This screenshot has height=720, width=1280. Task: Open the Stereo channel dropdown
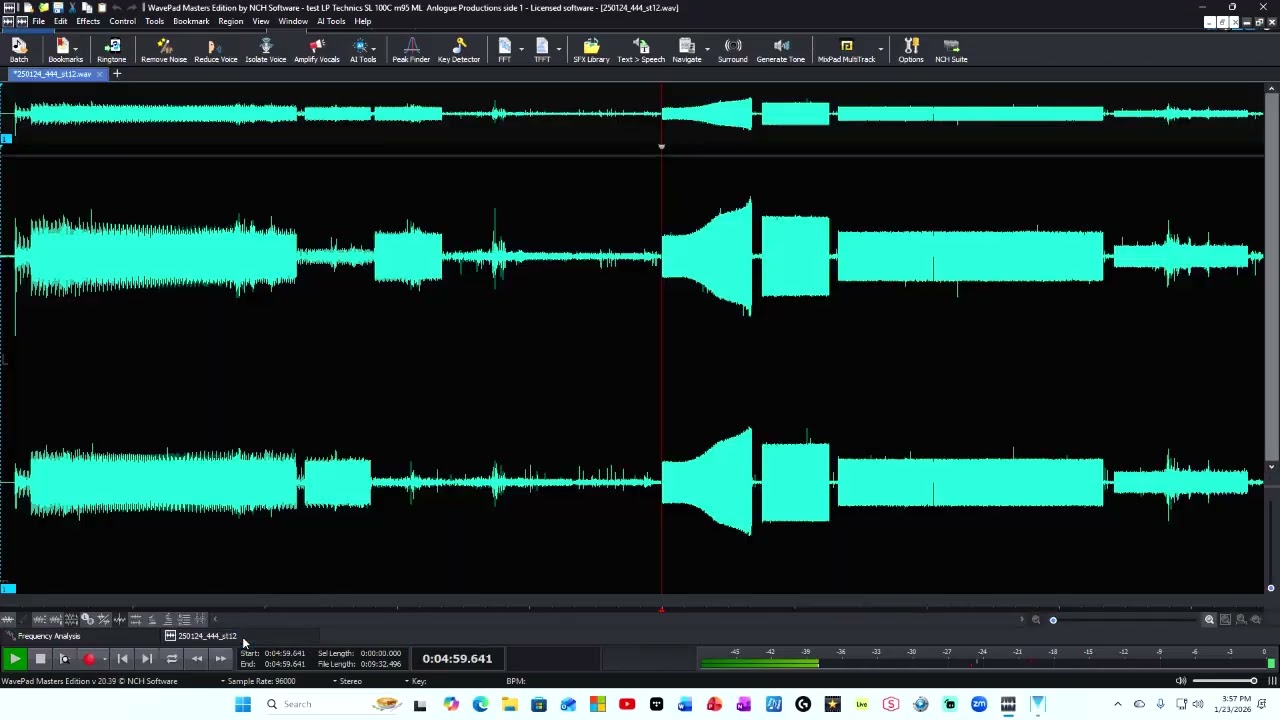click(x=347, y=681)
